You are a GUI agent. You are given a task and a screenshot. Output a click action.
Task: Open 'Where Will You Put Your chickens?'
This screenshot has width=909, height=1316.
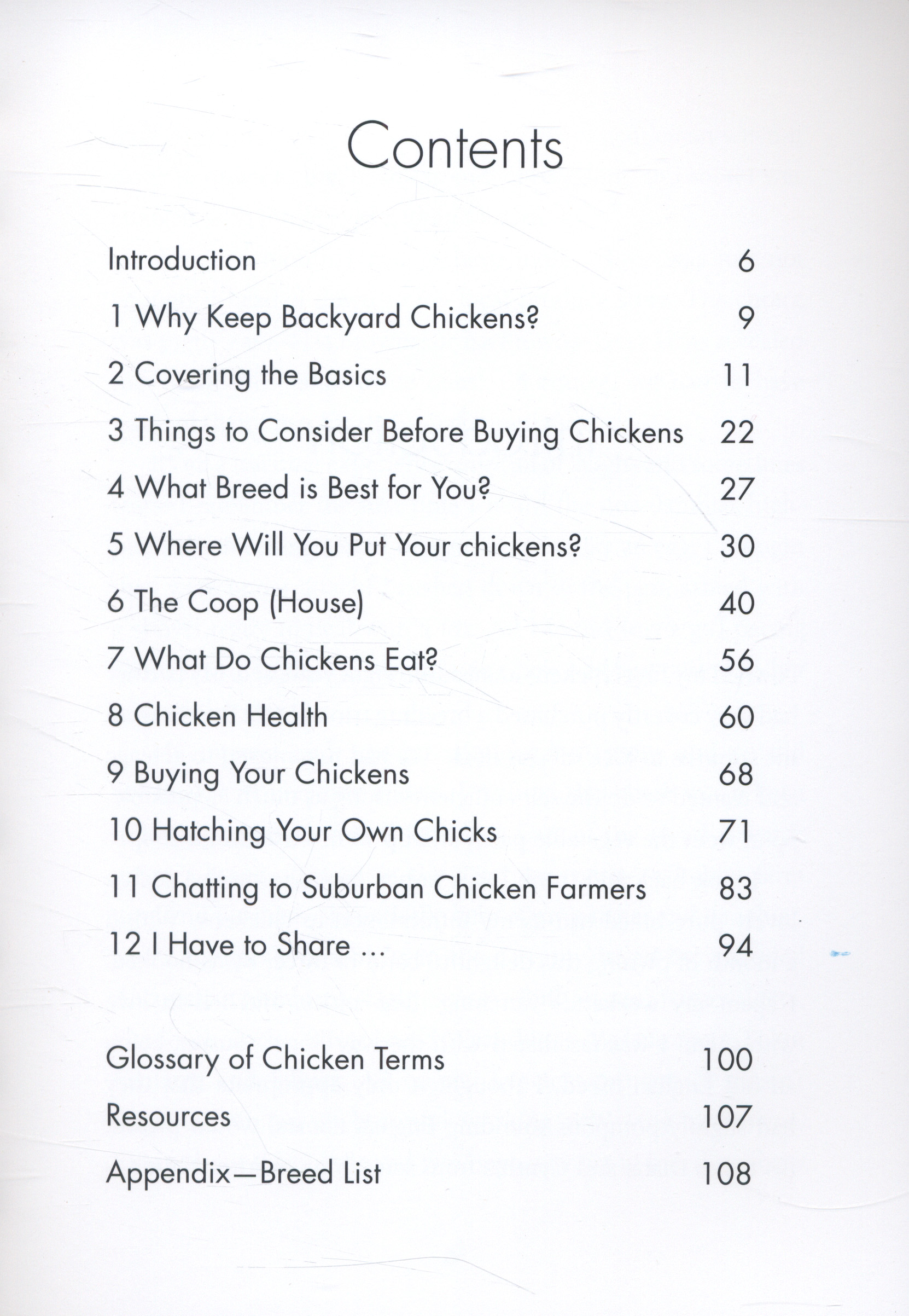point(343,546)
